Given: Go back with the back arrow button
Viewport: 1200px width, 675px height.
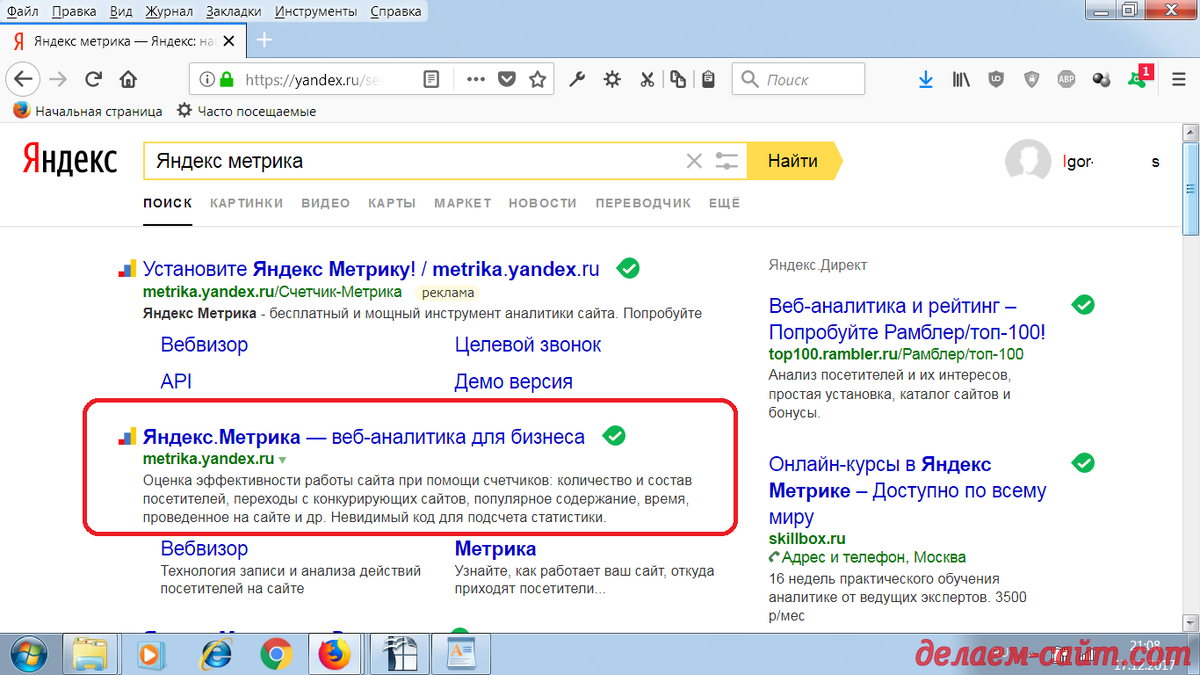Looking at the screenshot, I should tap(23, 79).
